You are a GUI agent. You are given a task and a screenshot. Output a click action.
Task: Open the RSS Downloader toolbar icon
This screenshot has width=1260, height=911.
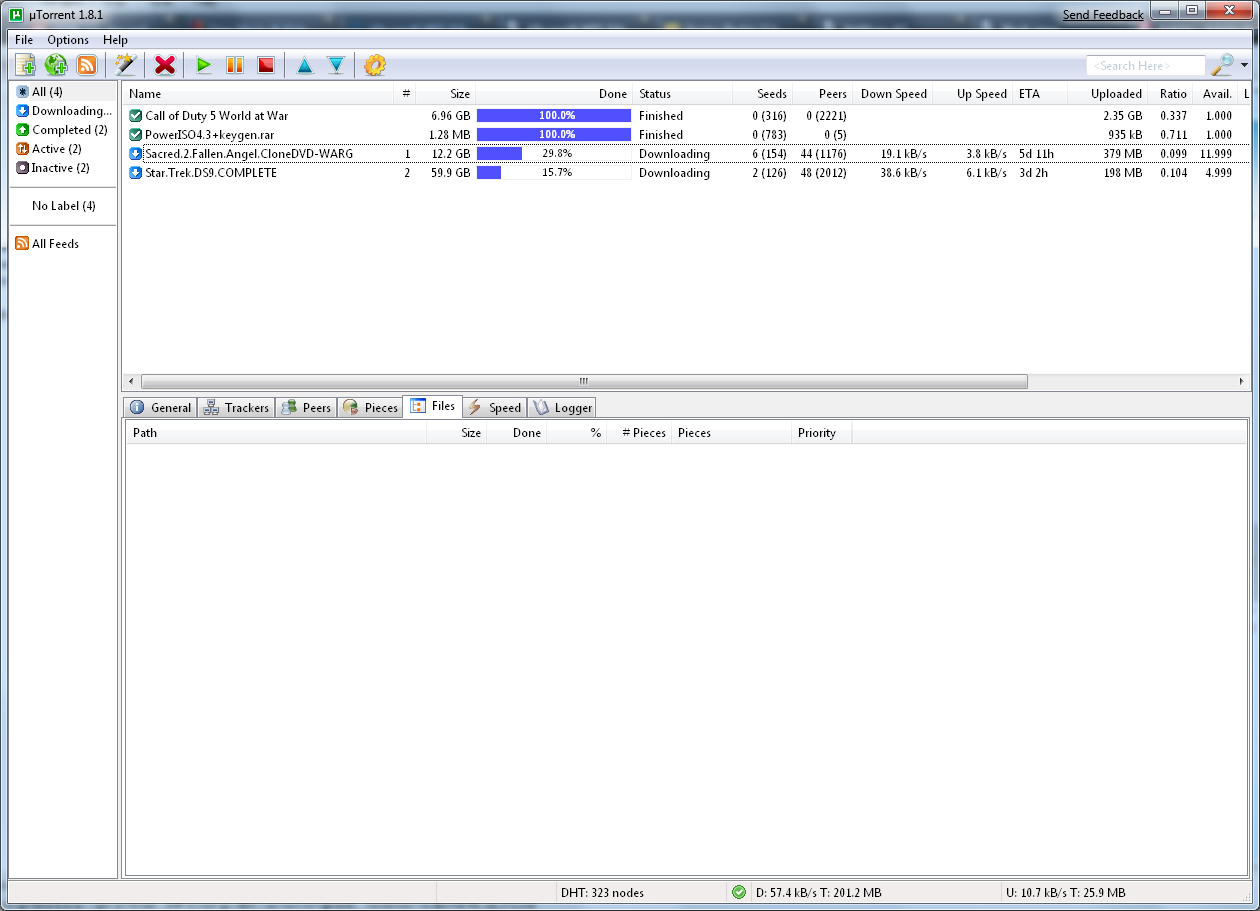point(87,65)
